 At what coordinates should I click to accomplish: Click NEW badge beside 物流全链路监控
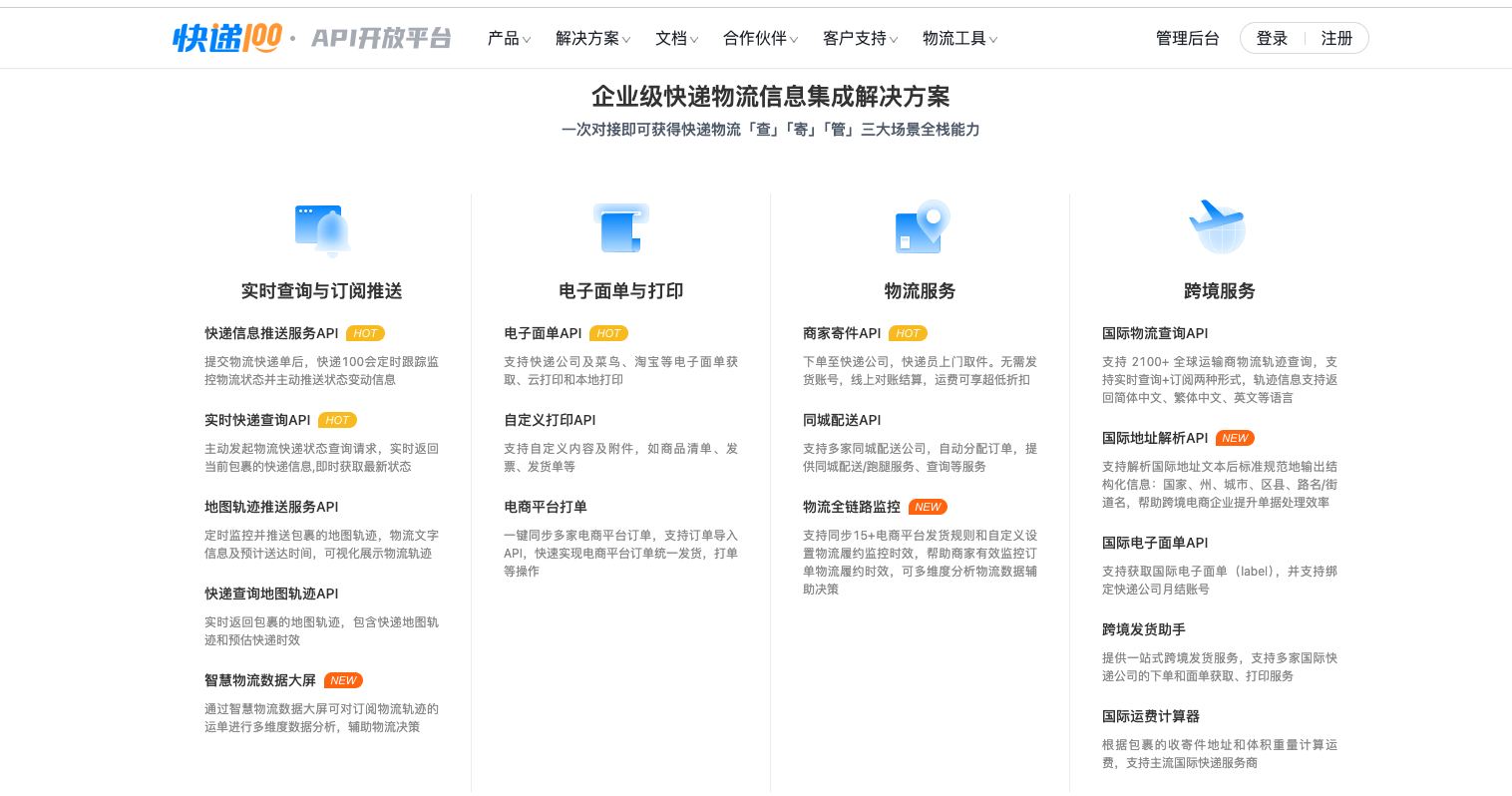click(928, 507)
